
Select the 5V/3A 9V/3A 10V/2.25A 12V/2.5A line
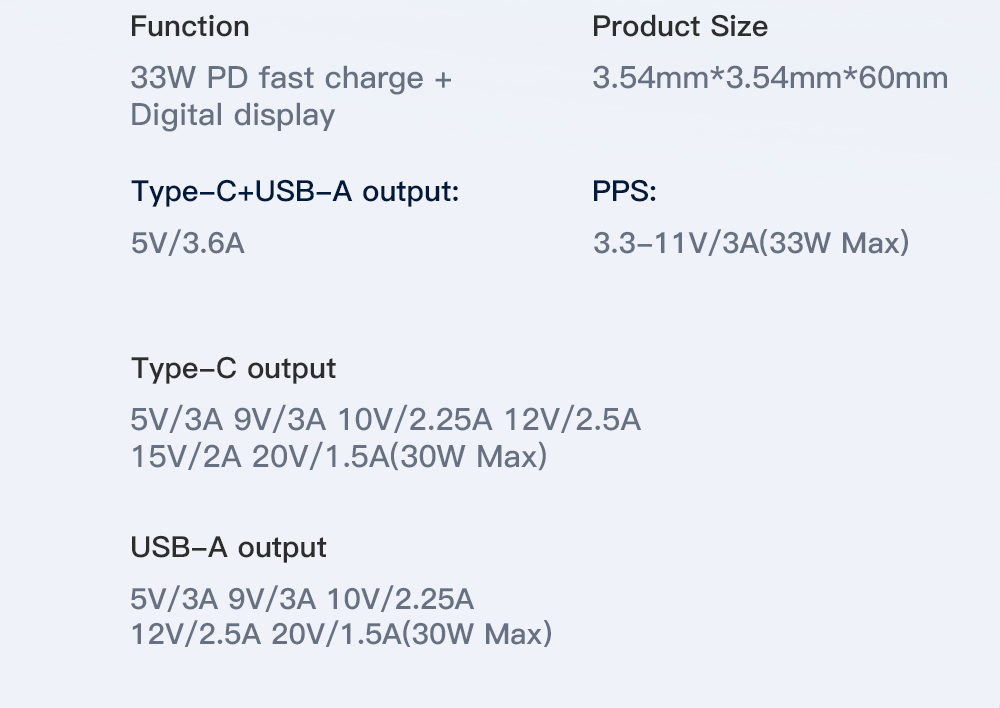click(x=385, y=420)
